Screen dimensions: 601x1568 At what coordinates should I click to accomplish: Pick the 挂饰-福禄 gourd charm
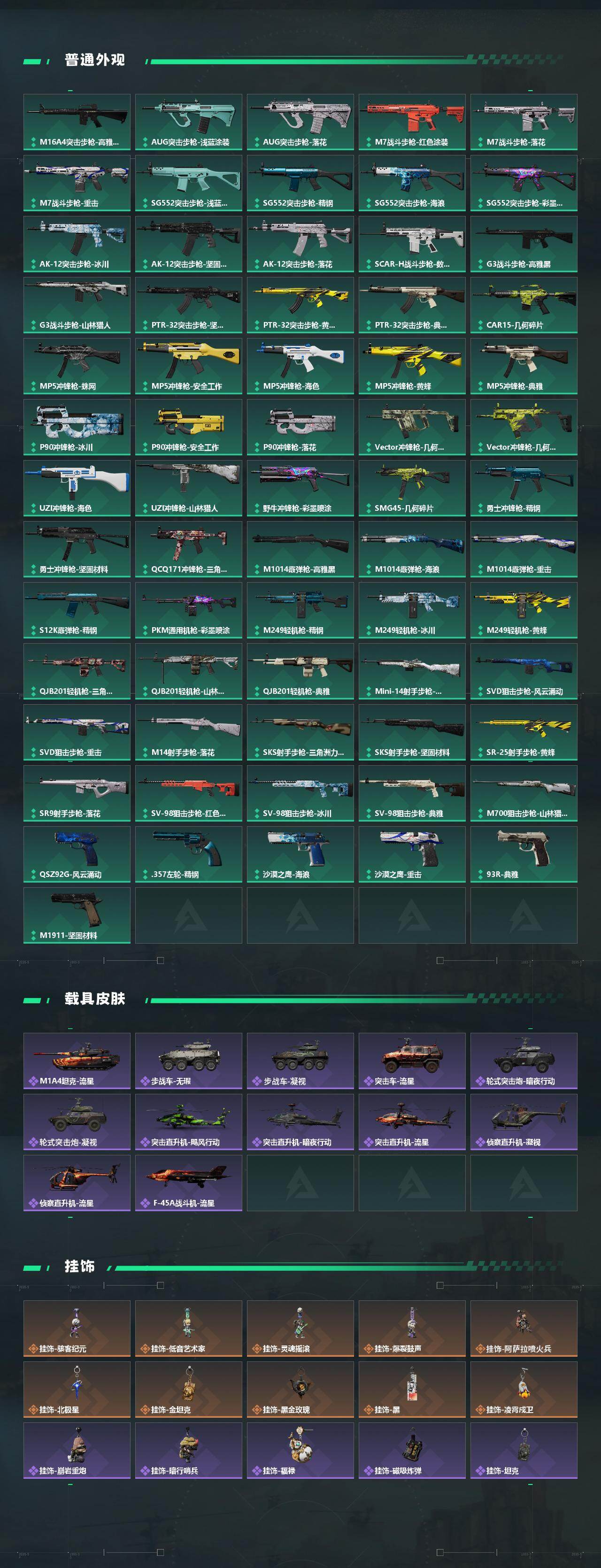(300, 1451)
